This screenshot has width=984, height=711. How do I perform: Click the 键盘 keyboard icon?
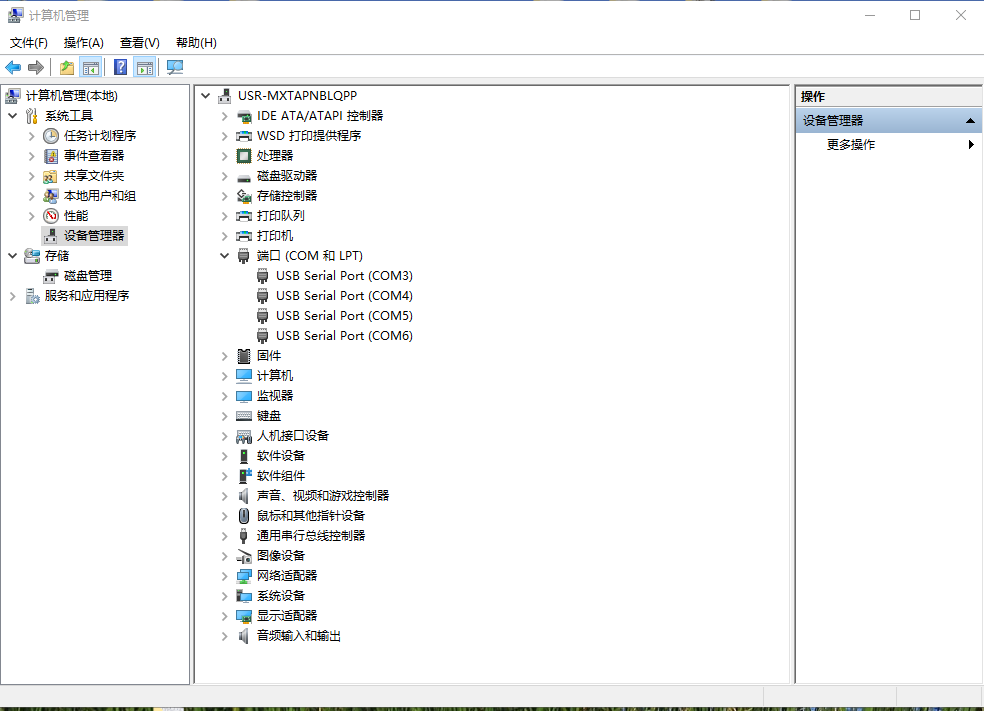(243, 415)
